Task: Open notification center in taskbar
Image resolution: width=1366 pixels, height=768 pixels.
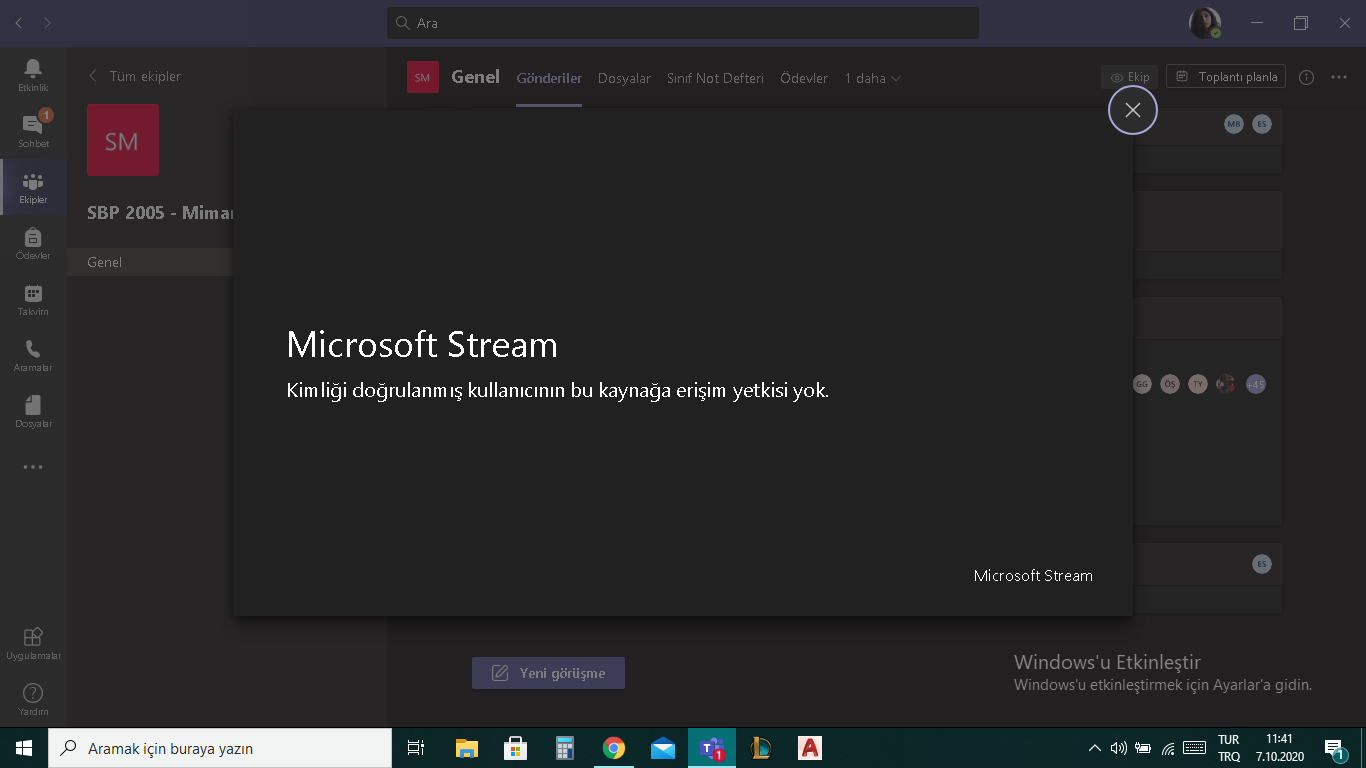Action: coord(1334,748)
